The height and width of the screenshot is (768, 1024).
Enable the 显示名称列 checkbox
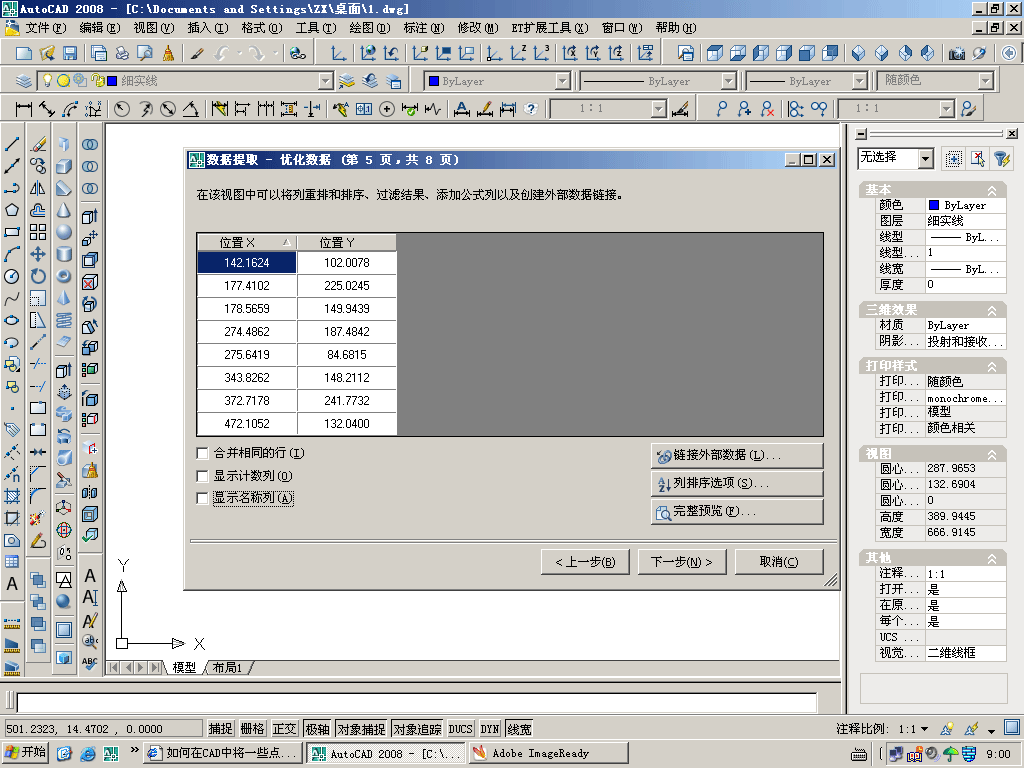point(202,498)
